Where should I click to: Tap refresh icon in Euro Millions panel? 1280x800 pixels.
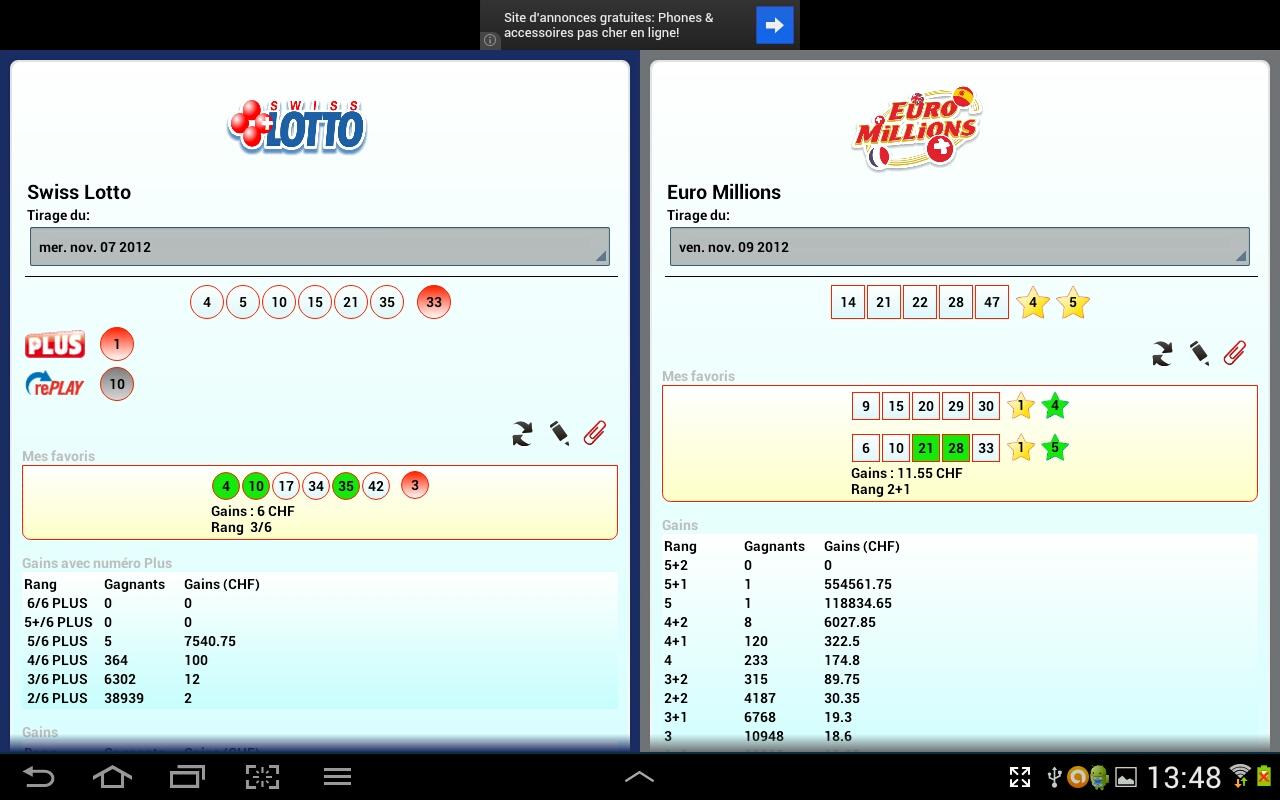(1162, 353)
